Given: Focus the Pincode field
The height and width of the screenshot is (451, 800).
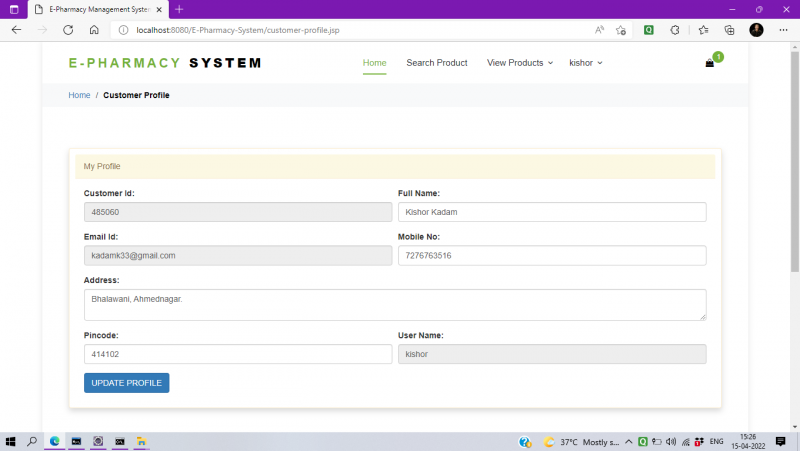Looking at the screenshot, I should [x=238, y=354].
